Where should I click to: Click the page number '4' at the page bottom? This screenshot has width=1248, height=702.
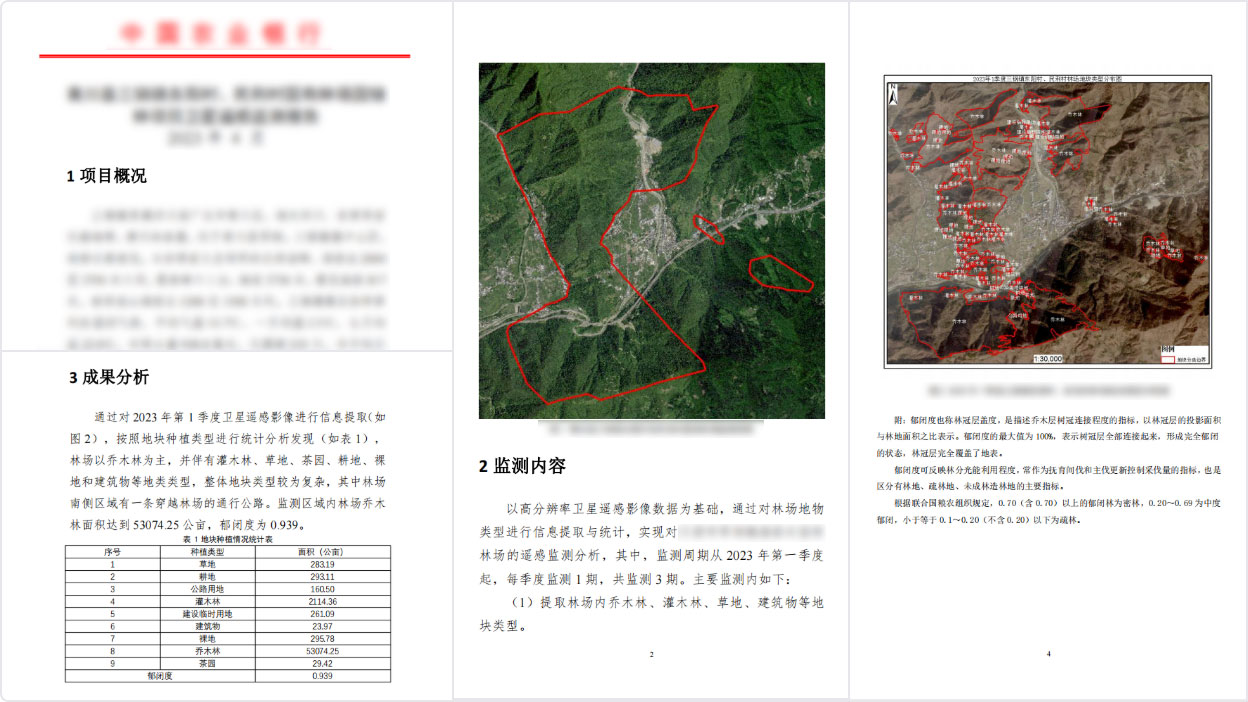pyautogui.click(x=1048, y=654)
